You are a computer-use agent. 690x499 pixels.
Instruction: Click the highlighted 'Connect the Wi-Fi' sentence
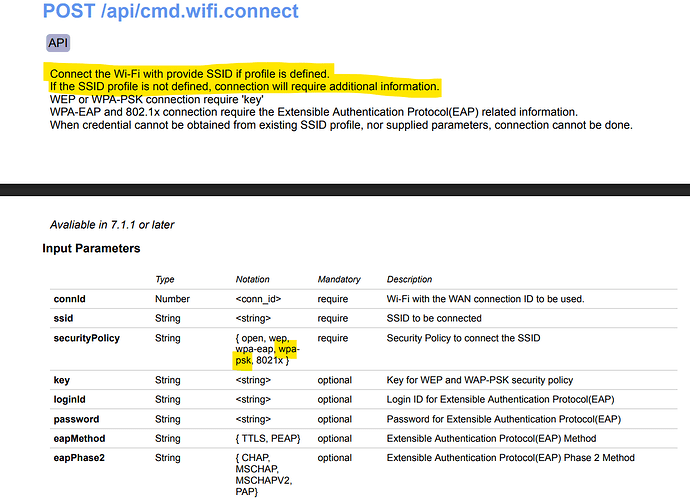pos(188,74)
